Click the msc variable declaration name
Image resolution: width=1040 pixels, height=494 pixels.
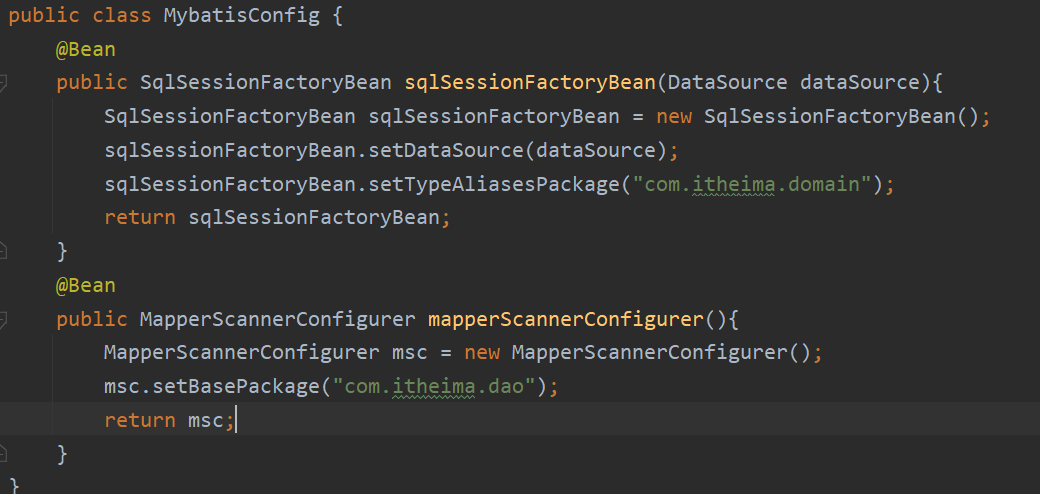[410, 352]
